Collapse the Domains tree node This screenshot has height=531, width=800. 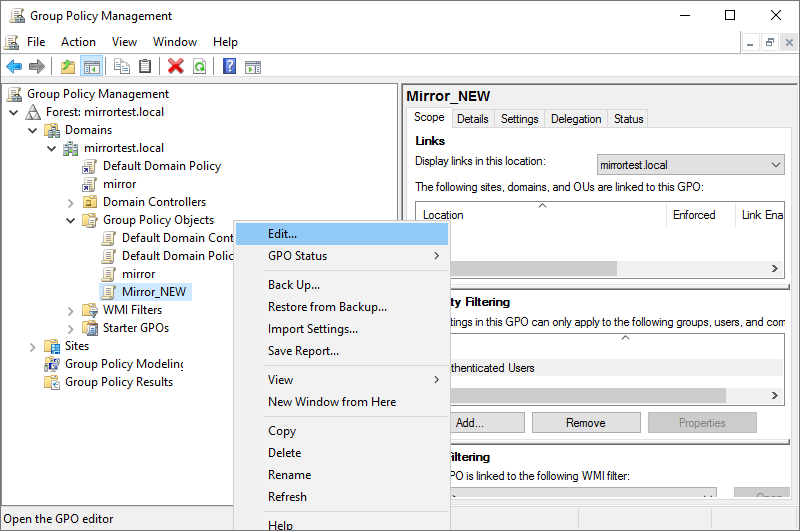[x=33, y=131]
